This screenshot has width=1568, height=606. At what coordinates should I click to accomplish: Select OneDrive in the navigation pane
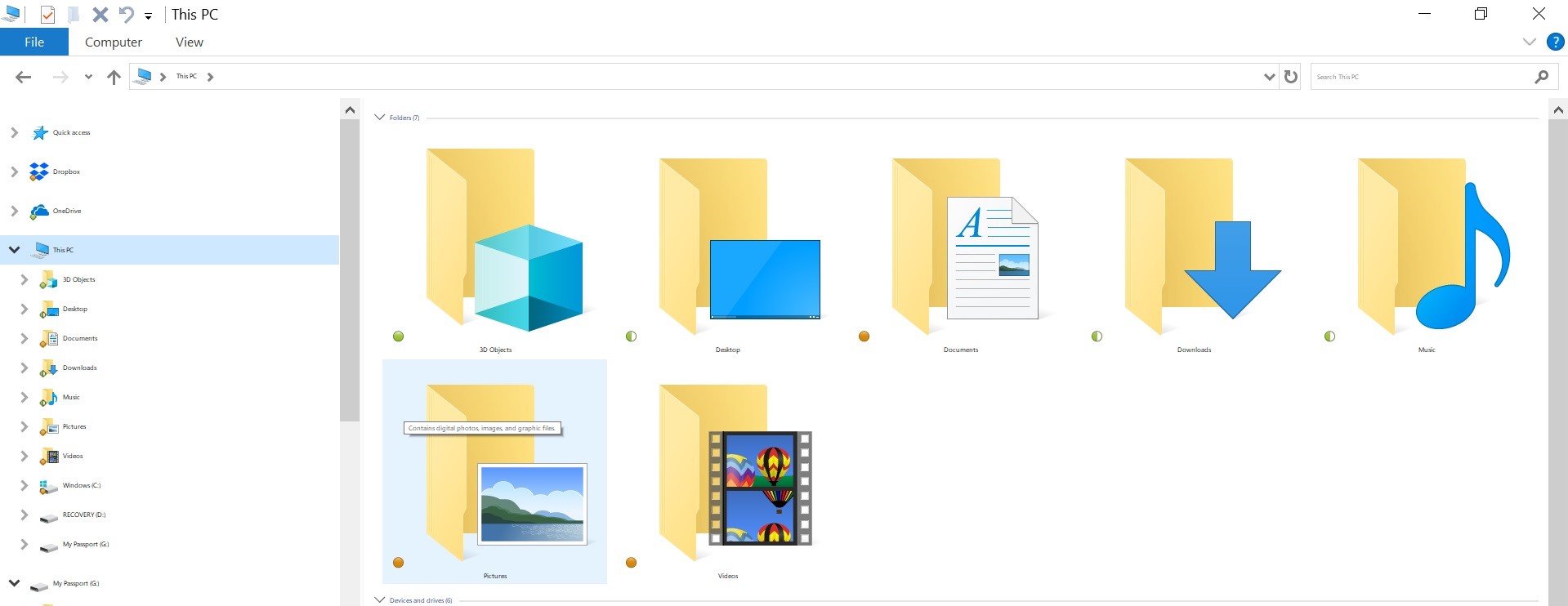point(66,211)
